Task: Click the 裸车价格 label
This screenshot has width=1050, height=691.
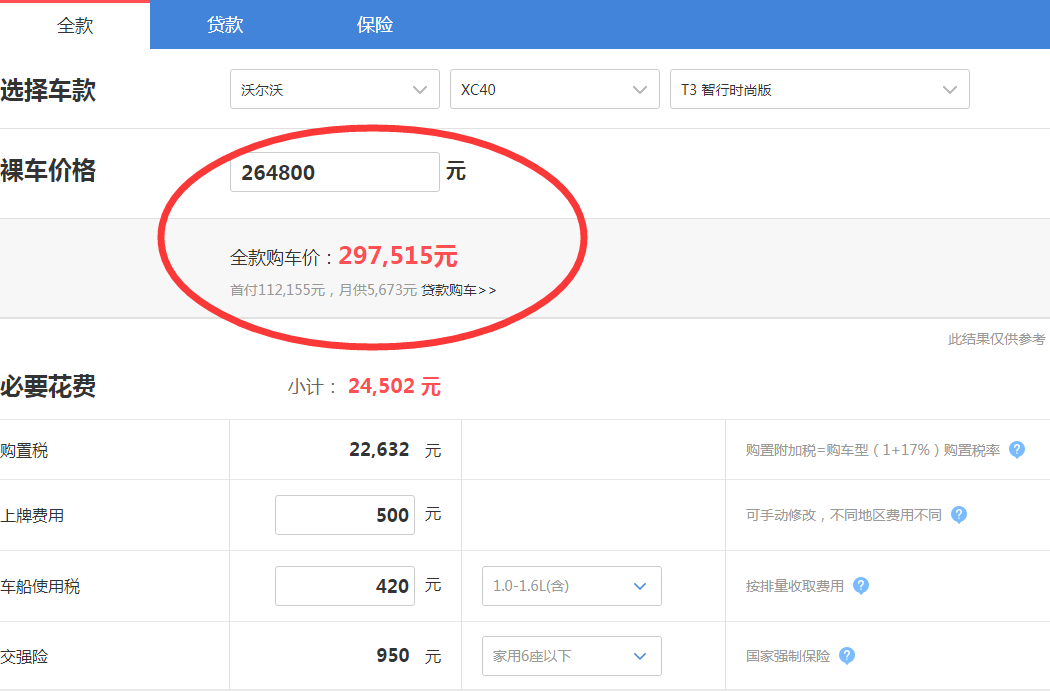Action: (48, 171)
